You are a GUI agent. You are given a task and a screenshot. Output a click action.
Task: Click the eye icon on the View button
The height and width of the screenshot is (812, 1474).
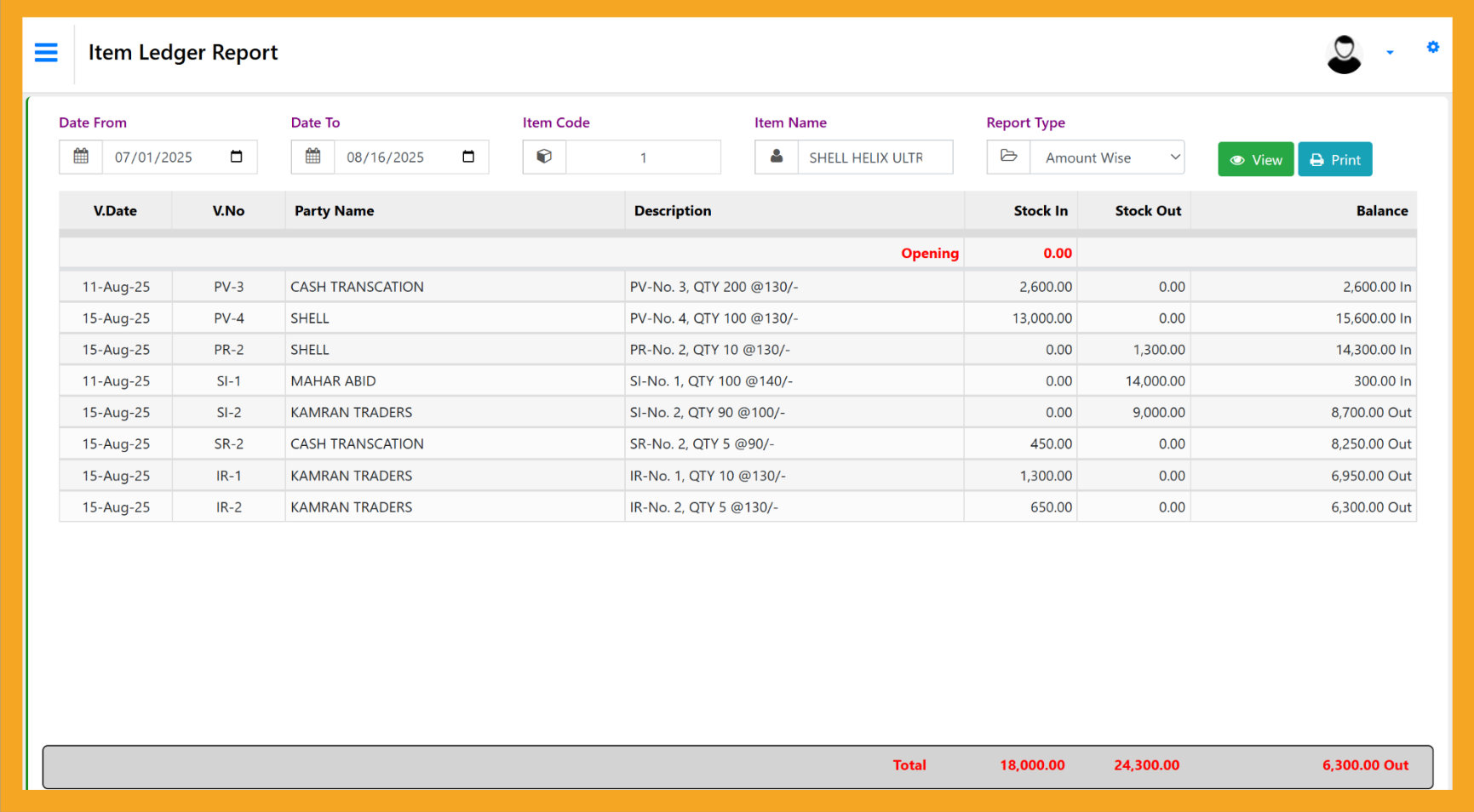[1238, 159]
